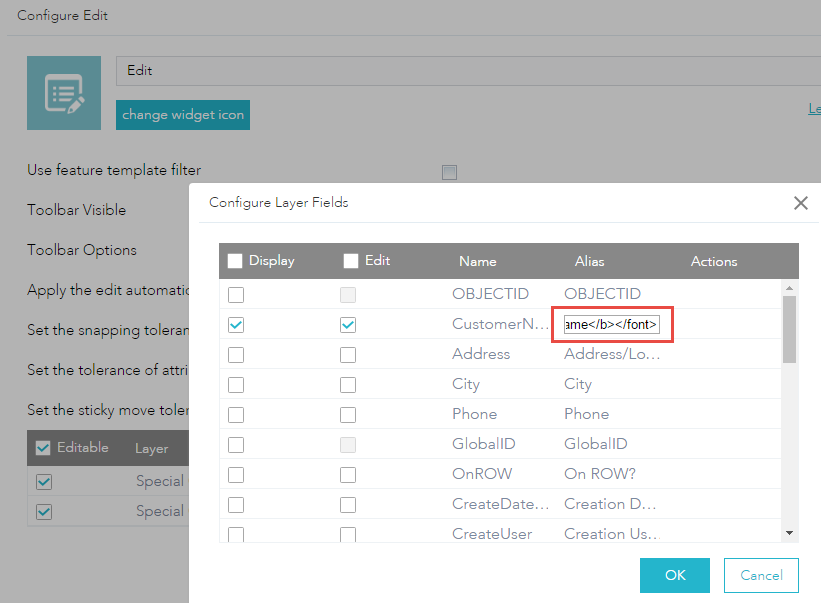Click the Address/Lo... alias cell
This screenshot has width=821, height=603.
tap(612, 354)
